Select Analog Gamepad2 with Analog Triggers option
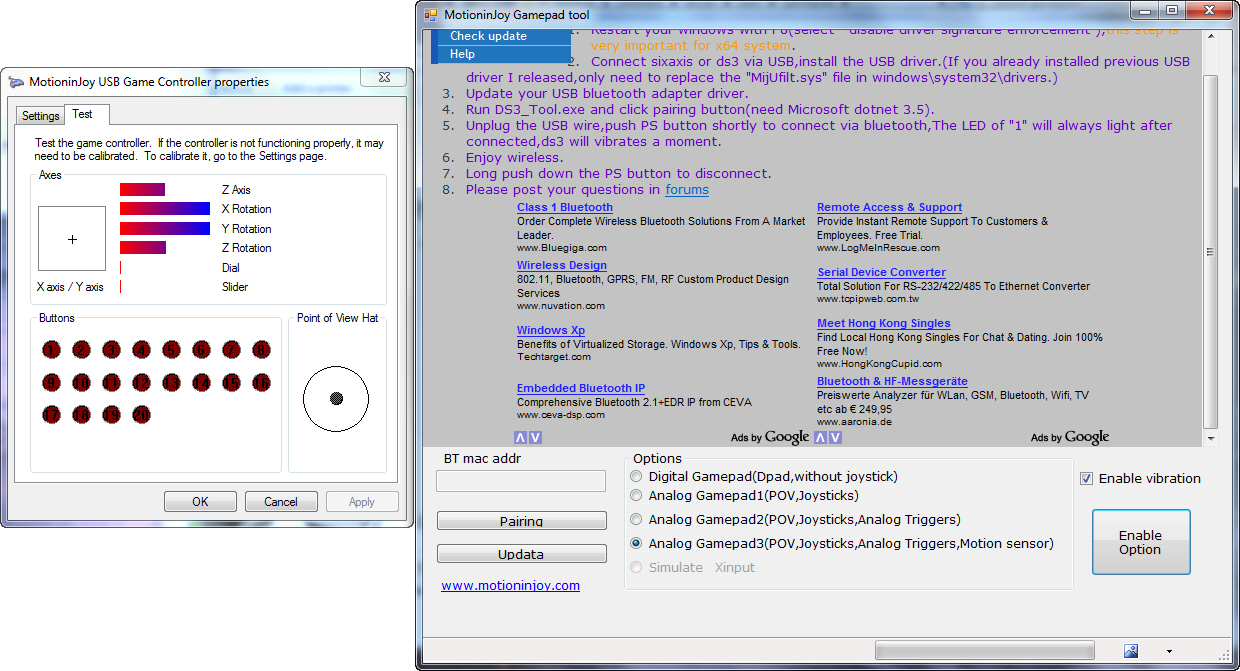This screenshot has width=1240, height=671. (x=637, y=519)
